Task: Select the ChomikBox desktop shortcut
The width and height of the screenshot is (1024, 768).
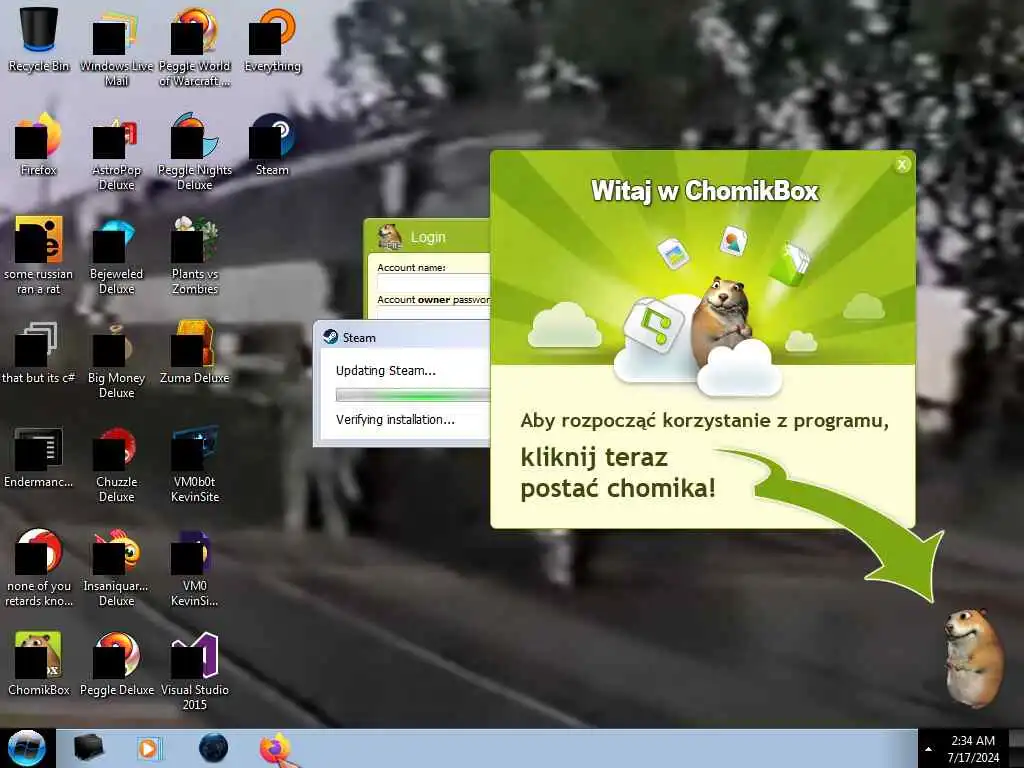Action: click(39, 664)
